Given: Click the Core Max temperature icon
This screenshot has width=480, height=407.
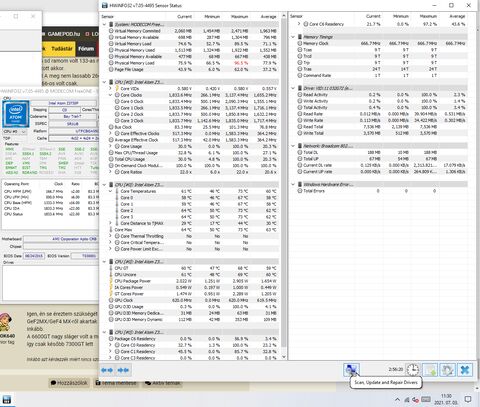Looking at the screenshot, I should point(111,230).
